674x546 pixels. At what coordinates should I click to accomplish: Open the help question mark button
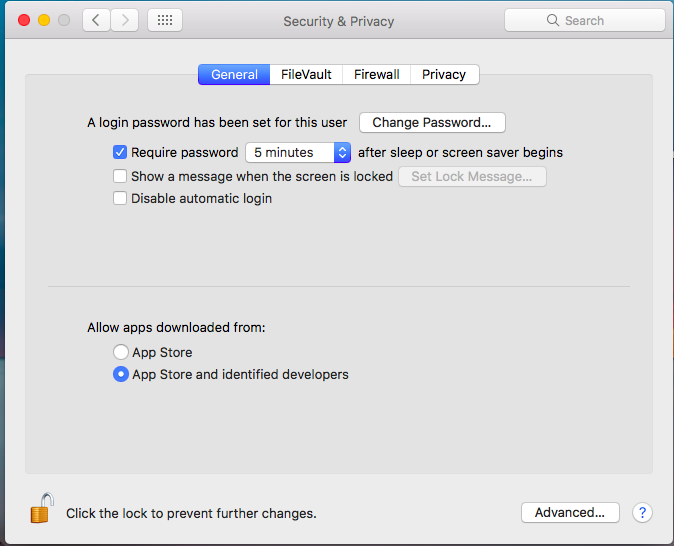pos(642,512)
